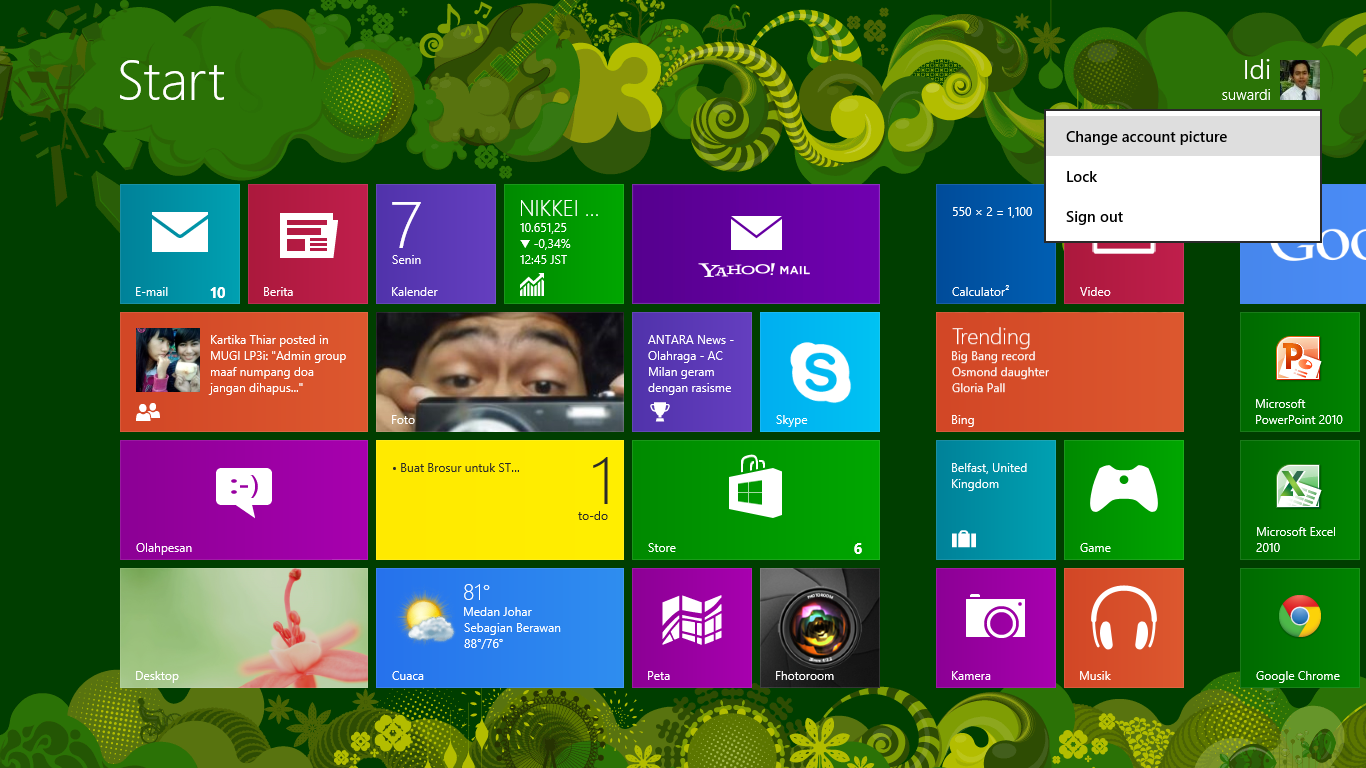
Task: Open the Olahpesan messaging tile
Action: click(244, 500)
